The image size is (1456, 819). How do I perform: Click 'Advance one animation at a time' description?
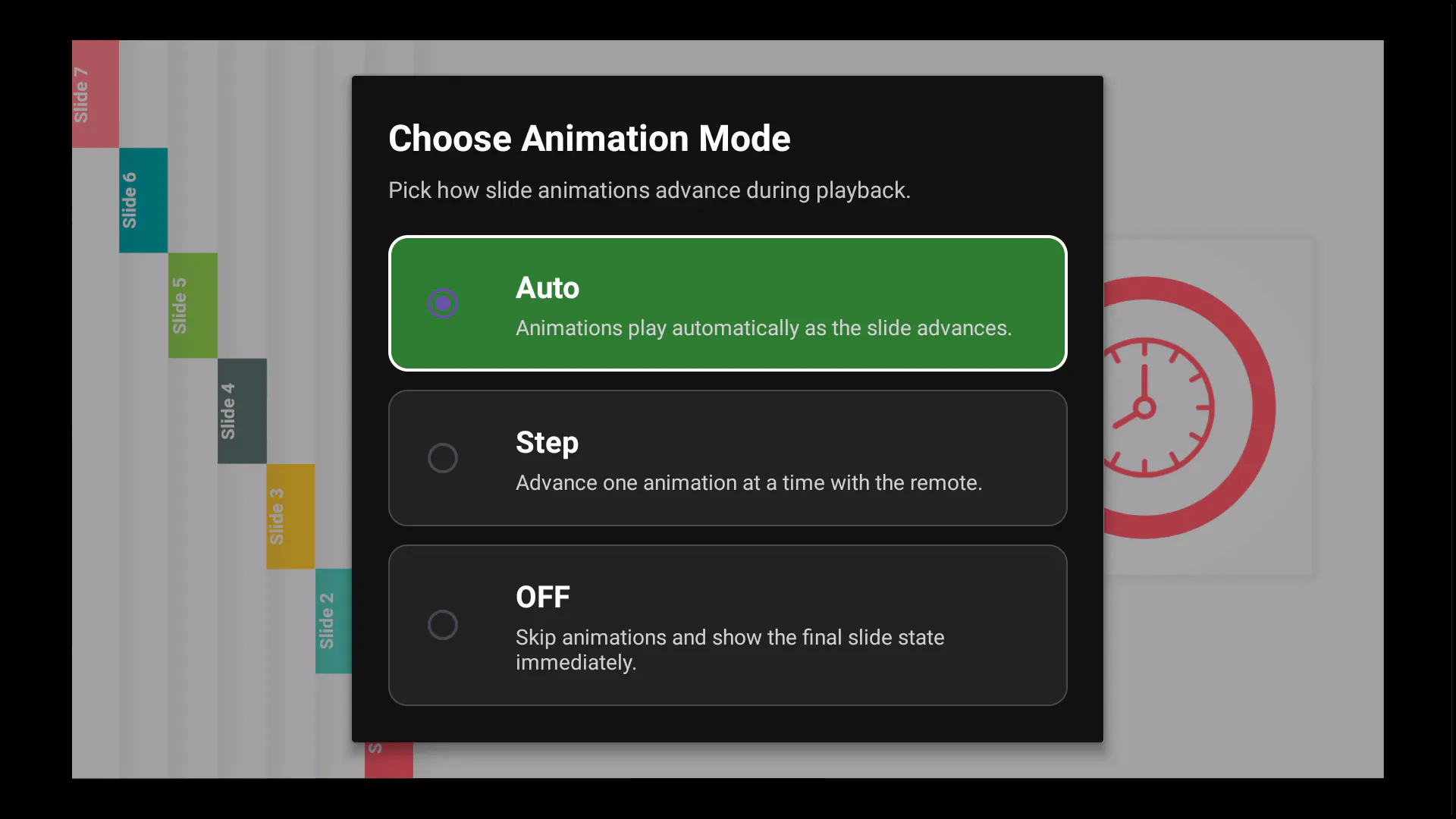click(x=748, y=482)
